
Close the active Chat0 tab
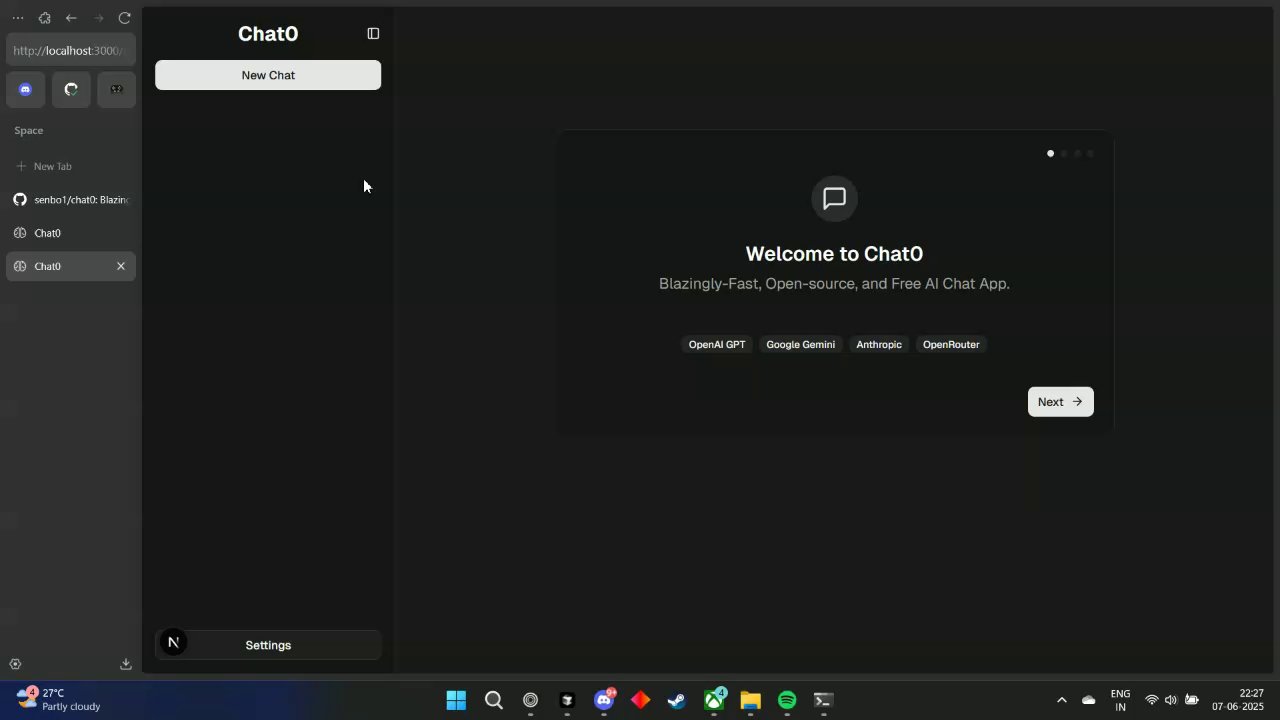121,266
